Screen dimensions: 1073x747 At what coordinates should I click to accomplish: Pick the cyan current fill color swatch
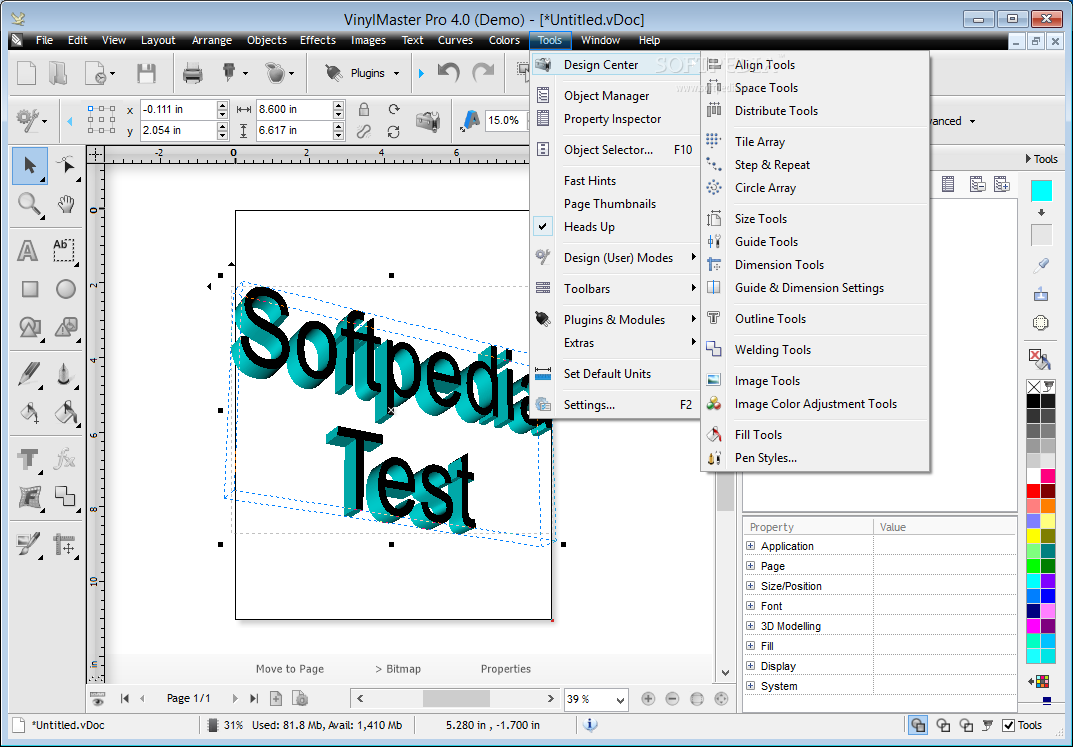tap(1041, 190)
